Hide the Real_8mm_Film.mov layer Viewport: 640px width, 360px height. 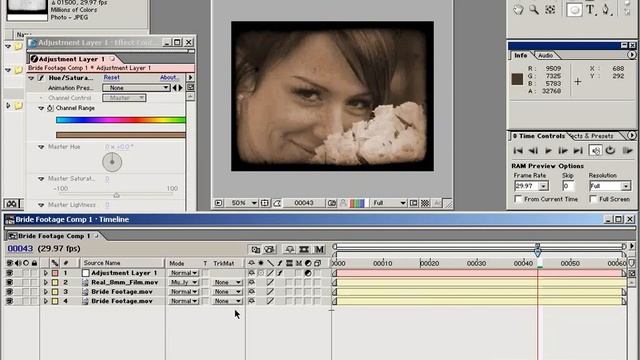9,282
